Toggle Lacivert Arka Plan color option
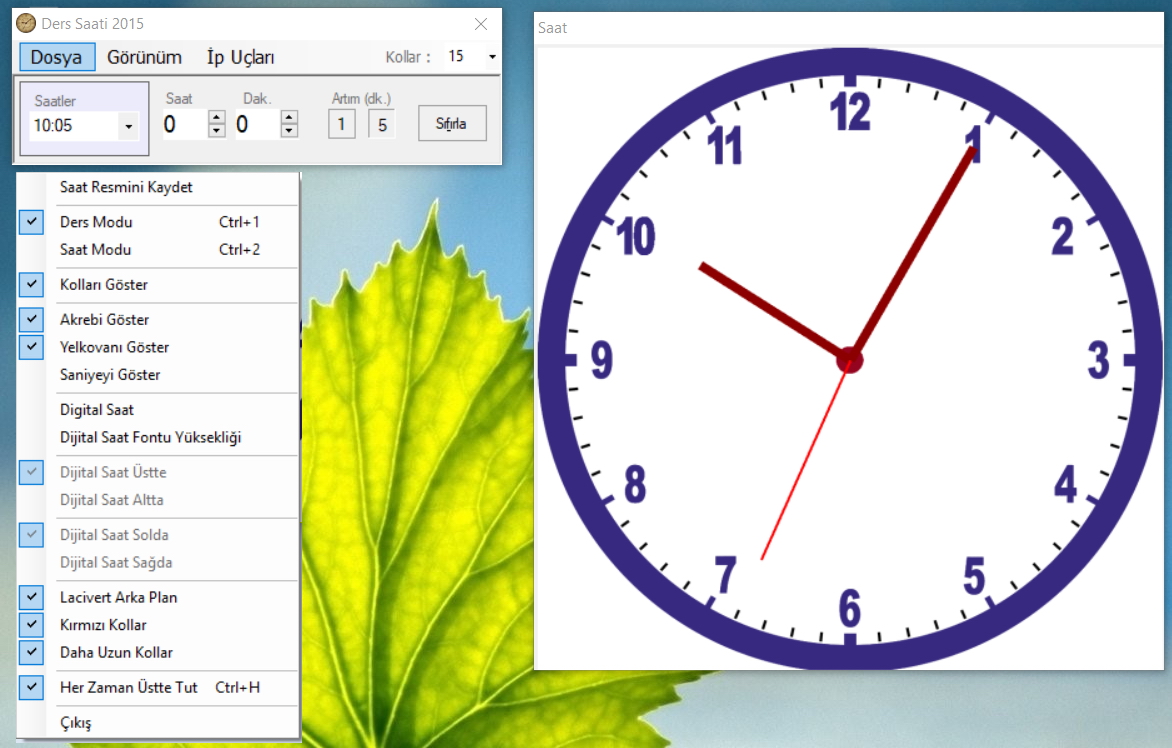Viewport: 1172px width, 748px height. click(x=118, y=598)
